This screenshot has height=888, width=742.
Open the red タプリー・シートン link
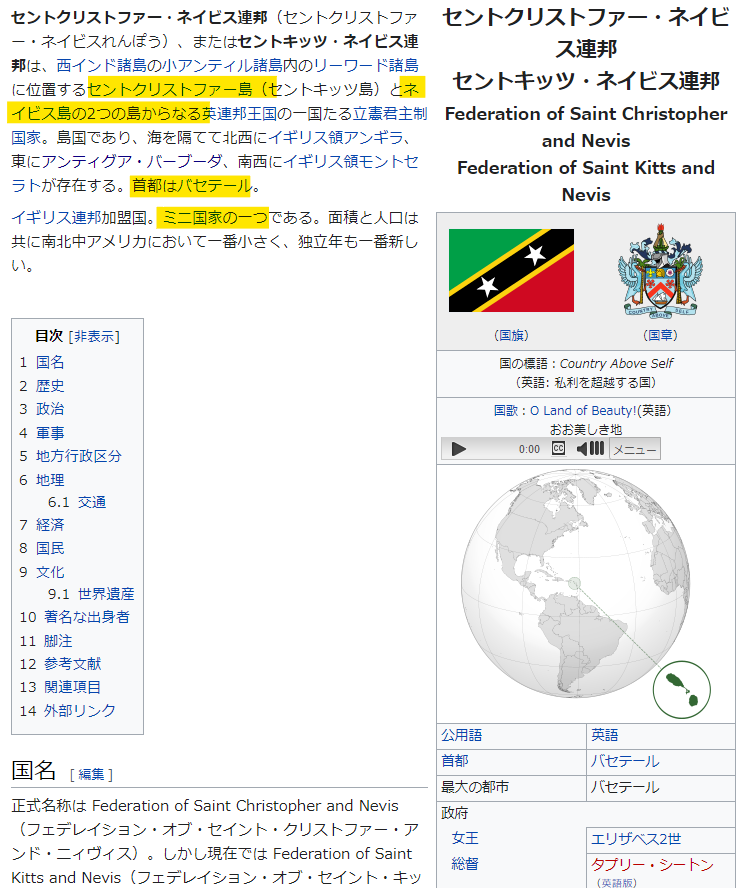[x=652, y=864]
